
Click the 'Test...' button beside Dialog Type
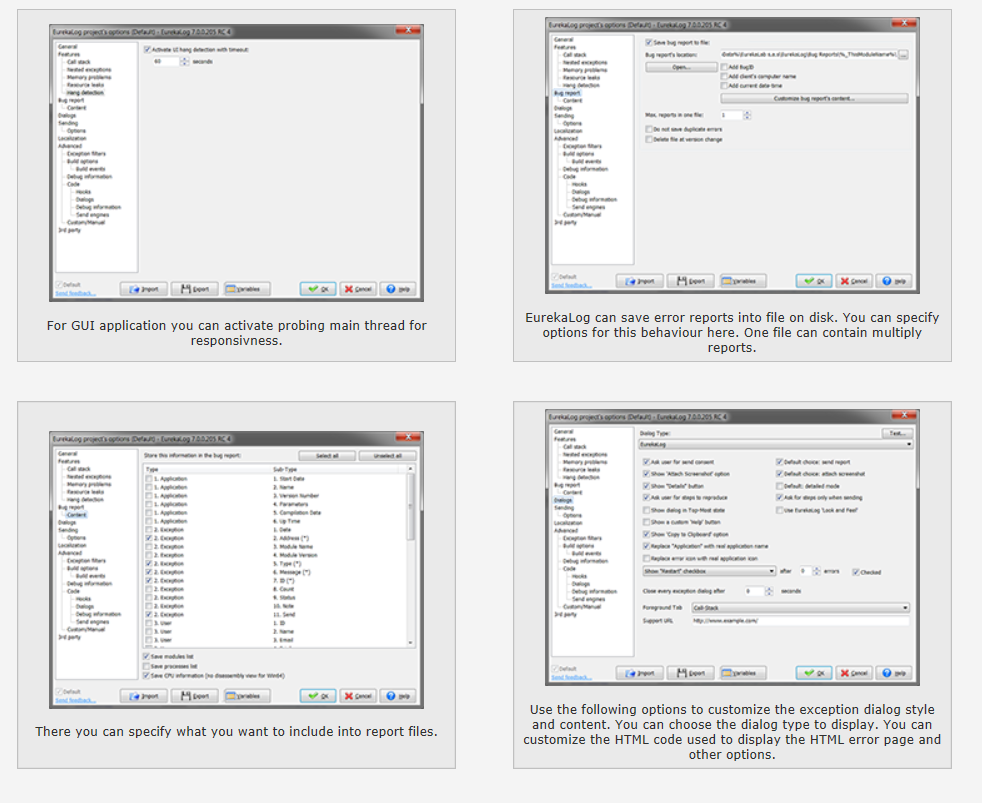pos(897,433)
